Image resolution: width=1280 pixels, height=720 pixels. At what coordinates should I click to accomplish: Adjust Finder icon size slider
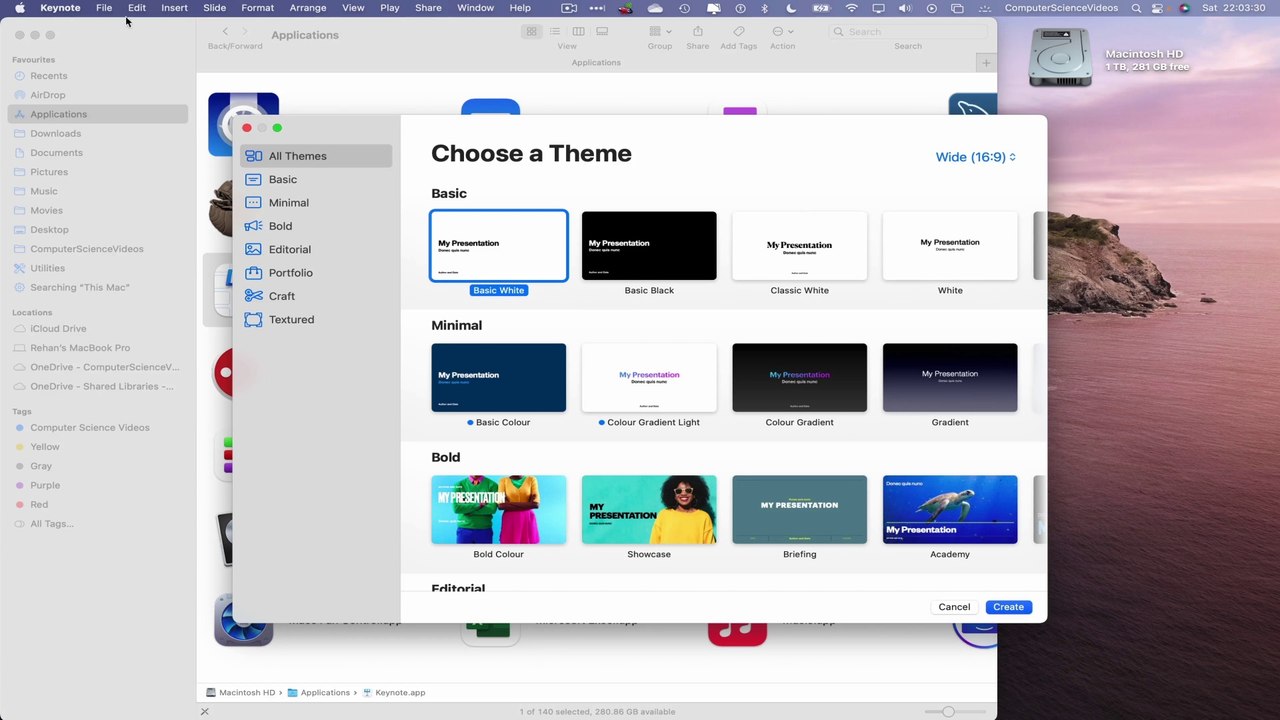click(x=948, y=712)
